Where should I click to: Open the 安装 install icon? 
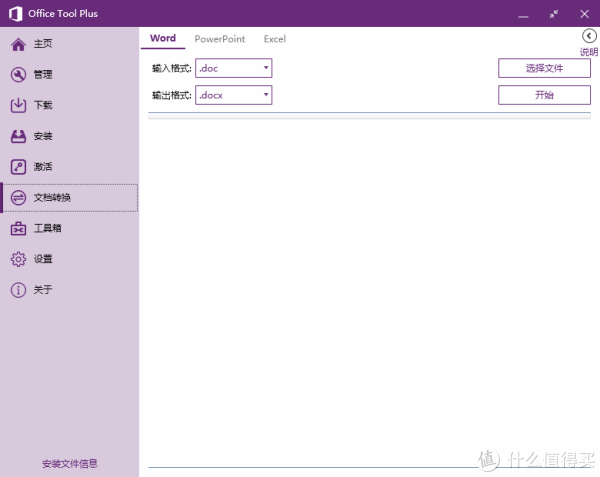tap(18, 136)
